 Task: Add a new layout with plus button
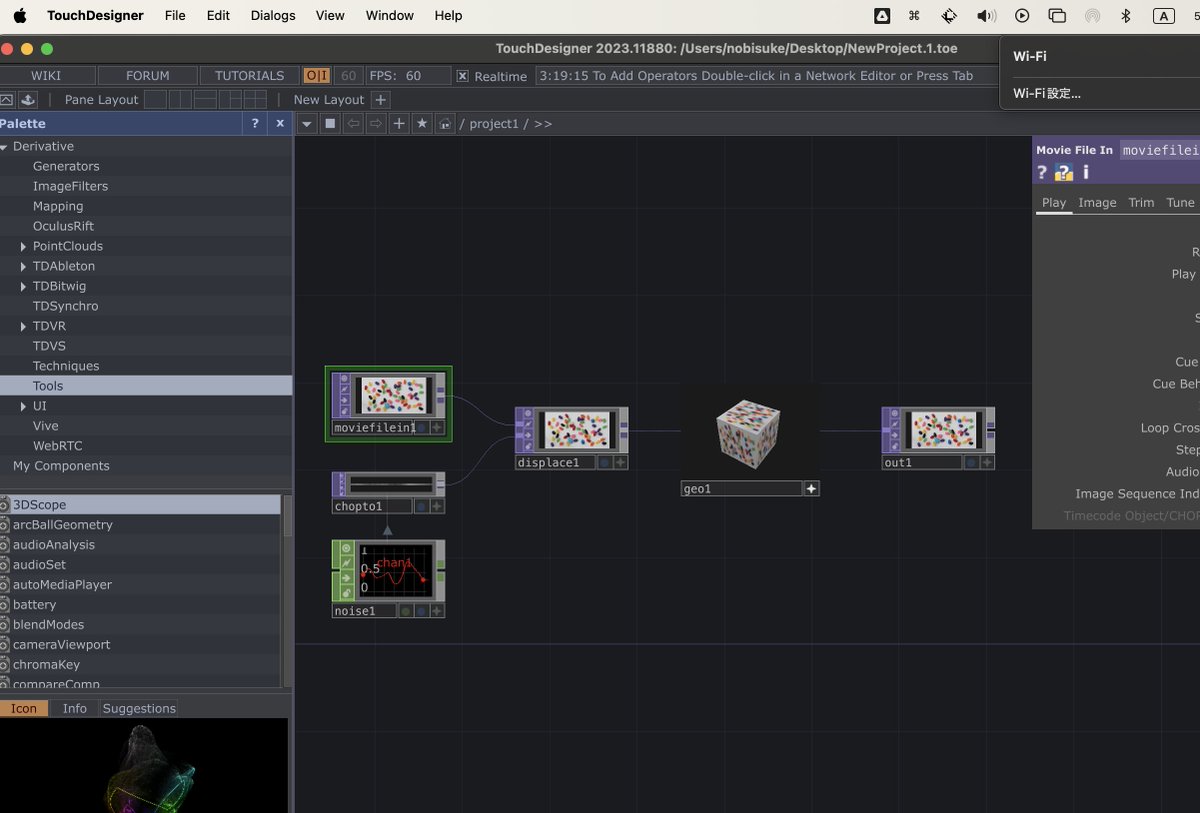(x=380, y=100)
